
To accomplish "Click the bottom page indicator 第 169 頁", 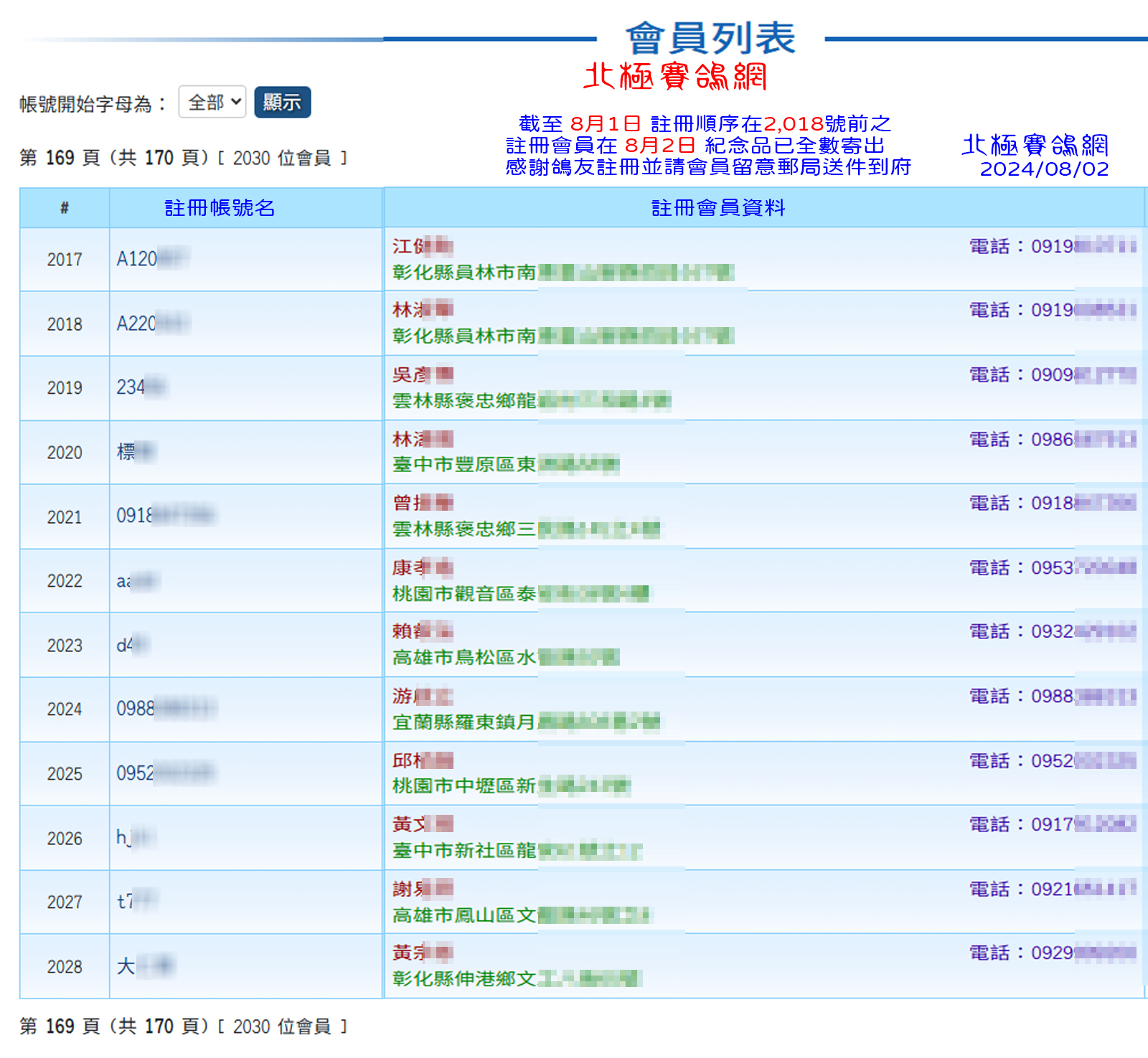I will click(183, 1026).
